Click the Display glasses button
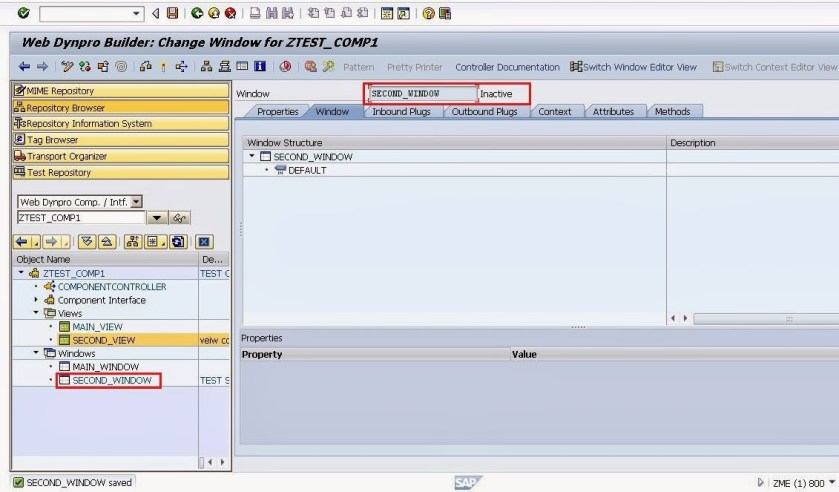Image resolution: width=839 pixels, height=492 pixels. (x=179, y=218)
